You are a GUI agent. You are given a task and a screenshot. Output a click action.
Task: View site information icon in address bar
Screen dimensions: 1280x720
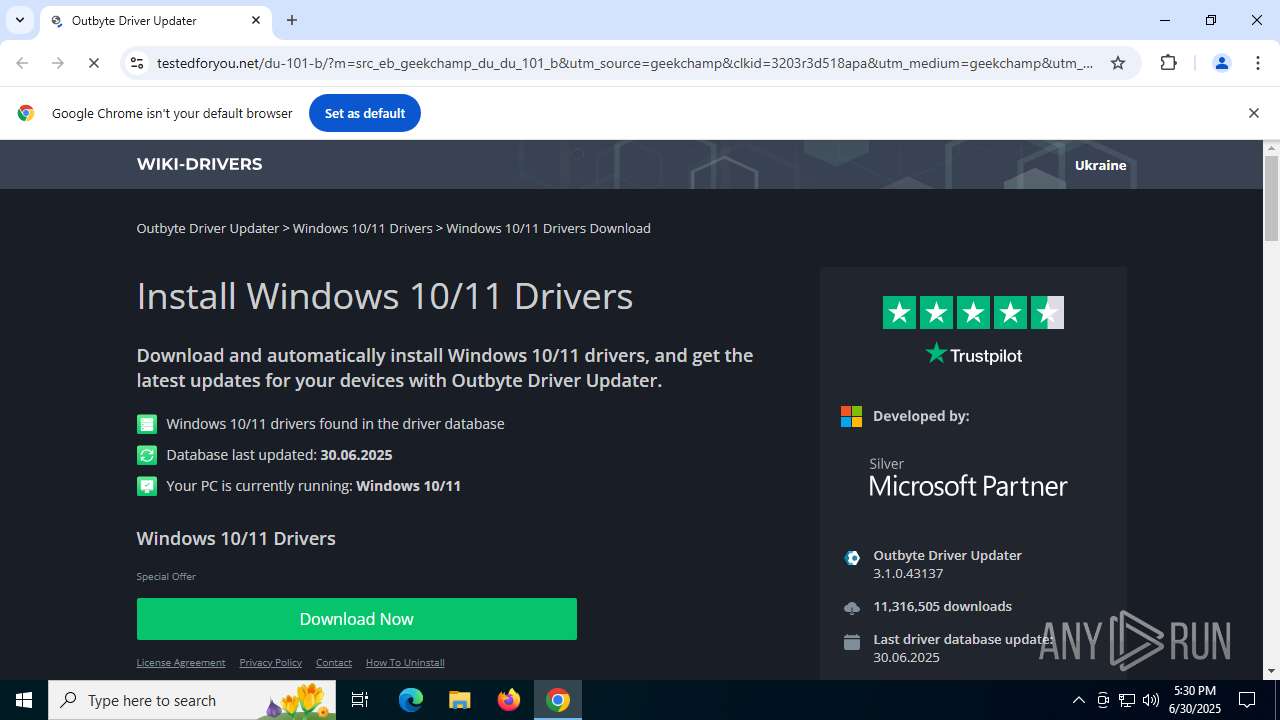coord(137,63)
